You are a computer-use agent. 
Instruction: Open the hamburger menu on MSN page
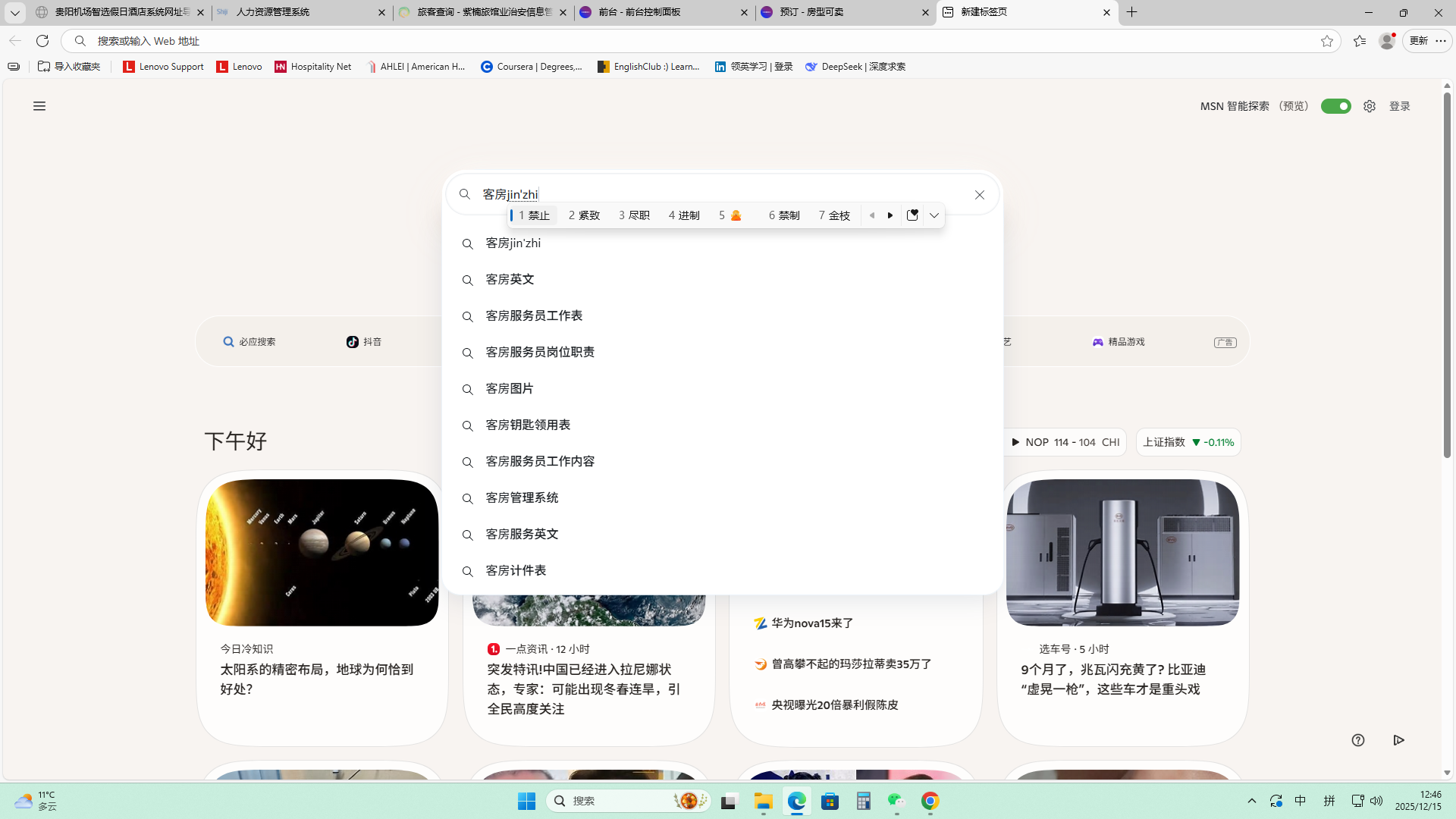point(39,106)
